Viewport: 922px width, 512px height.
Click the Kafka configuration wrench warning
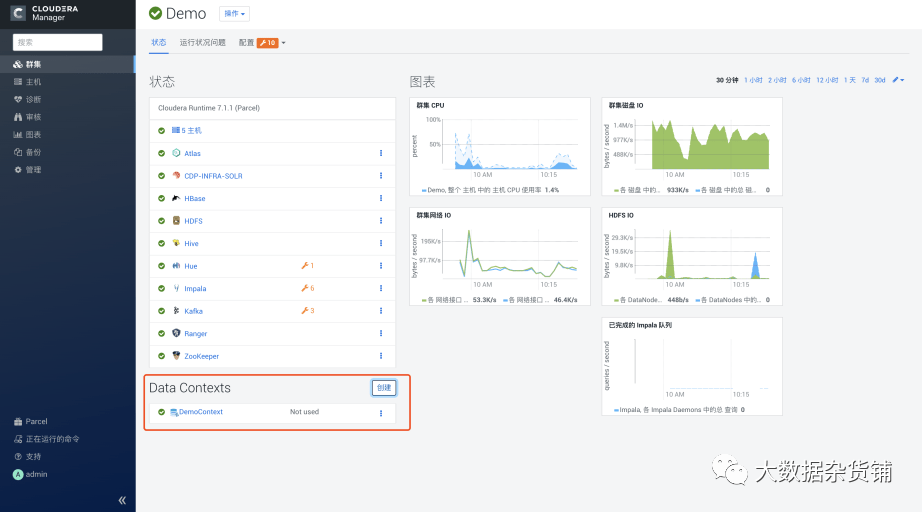tap(308, 310)
